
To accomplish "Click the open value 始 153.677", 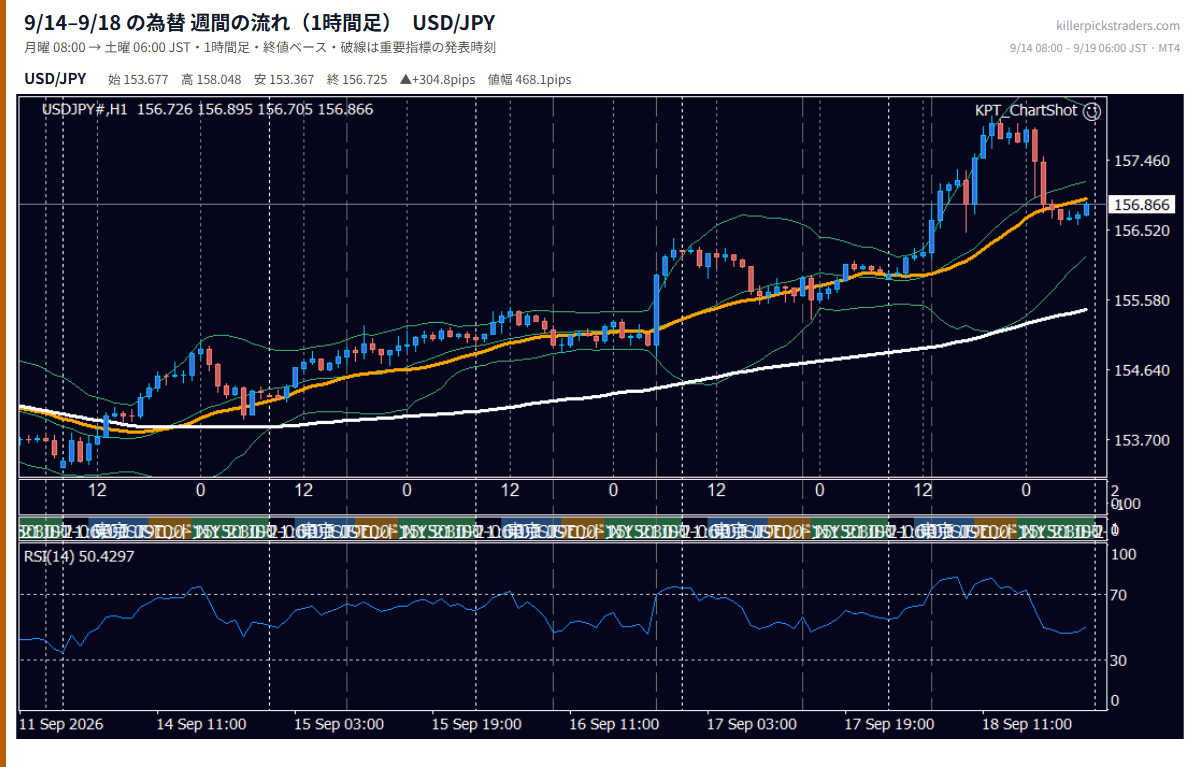I will (x=138, y=80).
